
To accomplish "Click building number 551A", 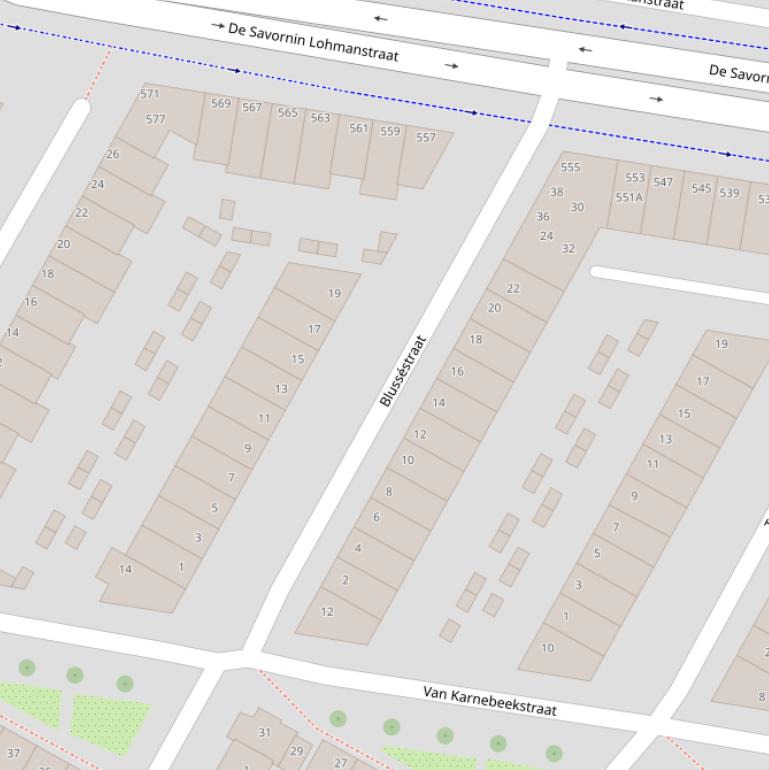I will pos(629,198).
